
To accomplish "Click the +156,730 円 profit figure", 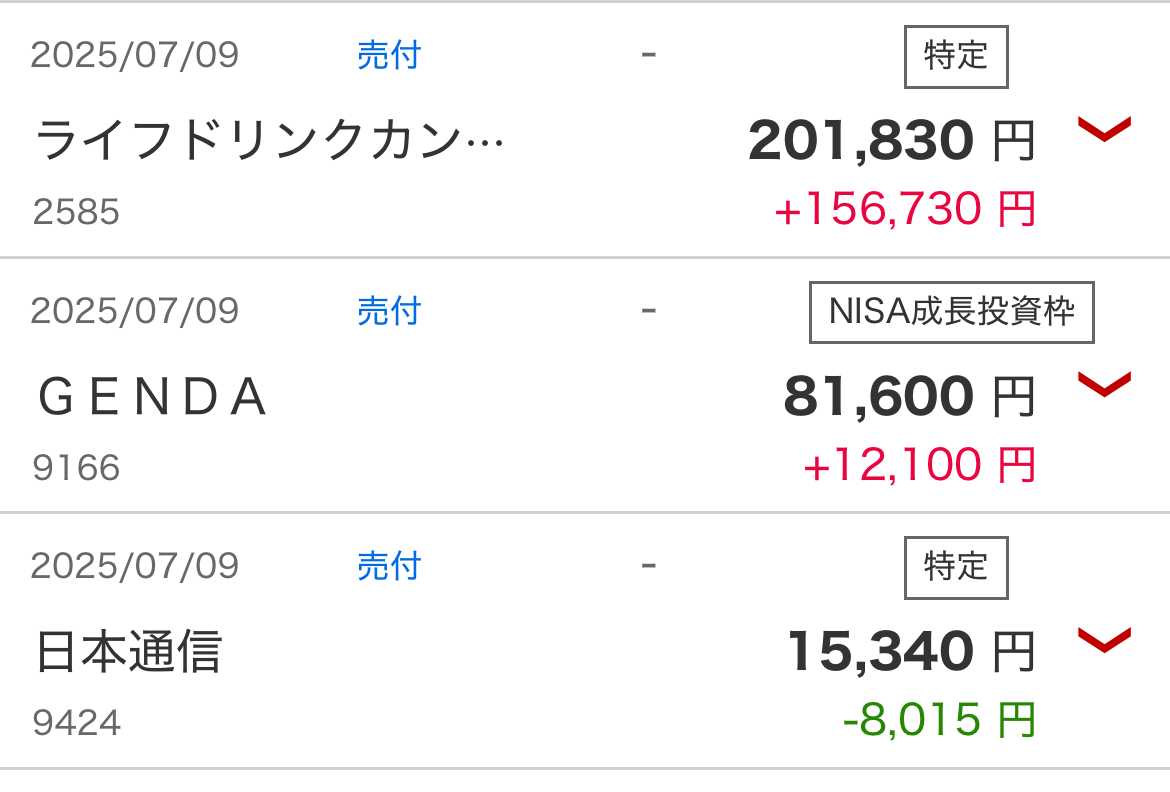I will tap(905, 208).
